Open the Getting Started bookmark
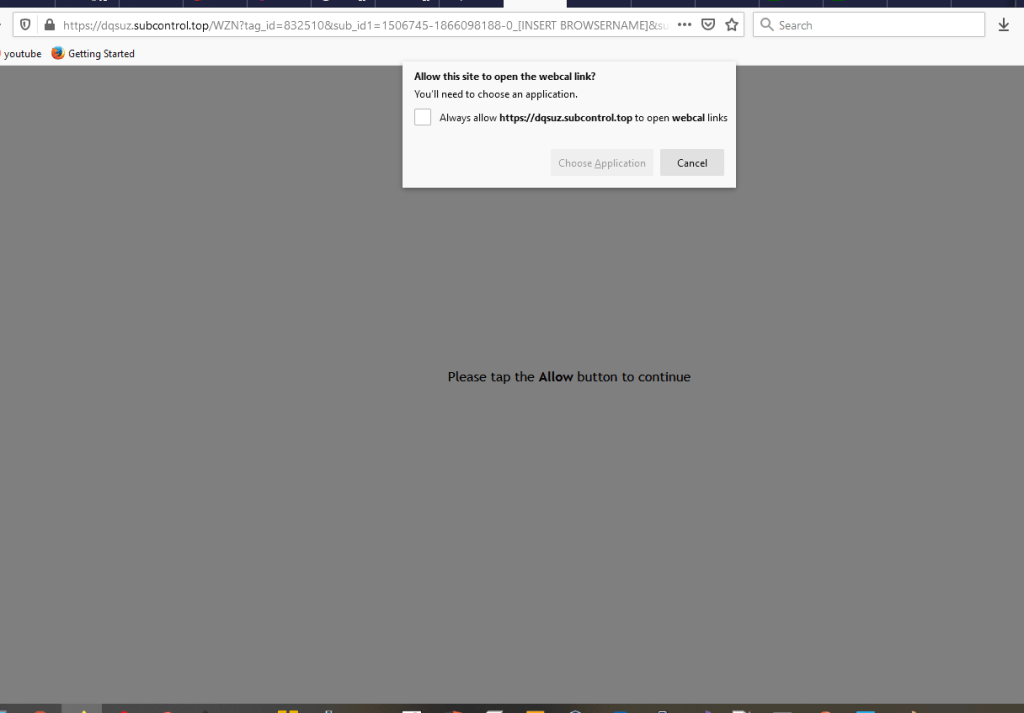This screenshot has width=1024, height=713. [100, 54]
